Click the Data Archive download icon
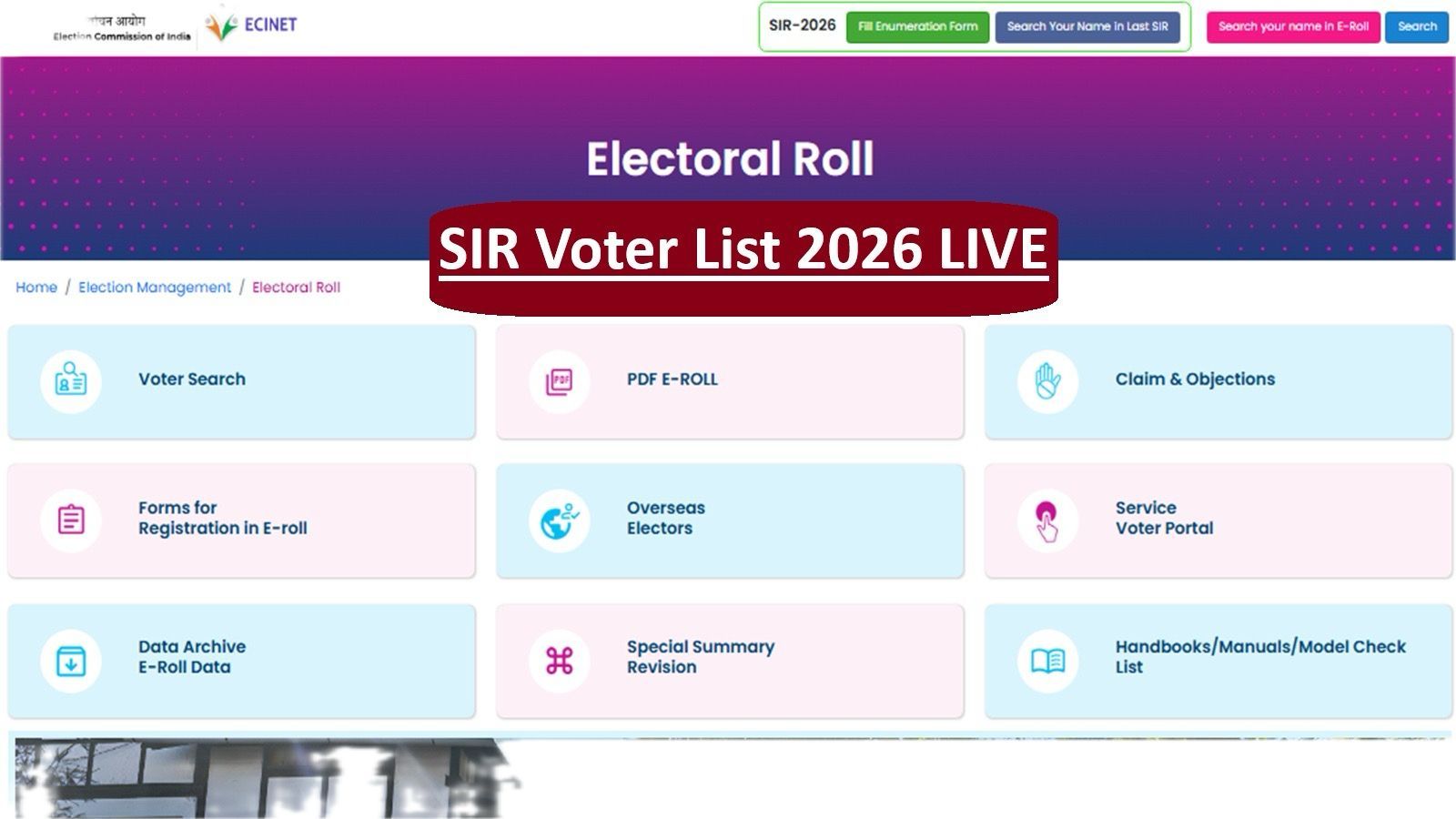Image resolution: width=1456 pixels, height=819 pixels. [71, 660]
